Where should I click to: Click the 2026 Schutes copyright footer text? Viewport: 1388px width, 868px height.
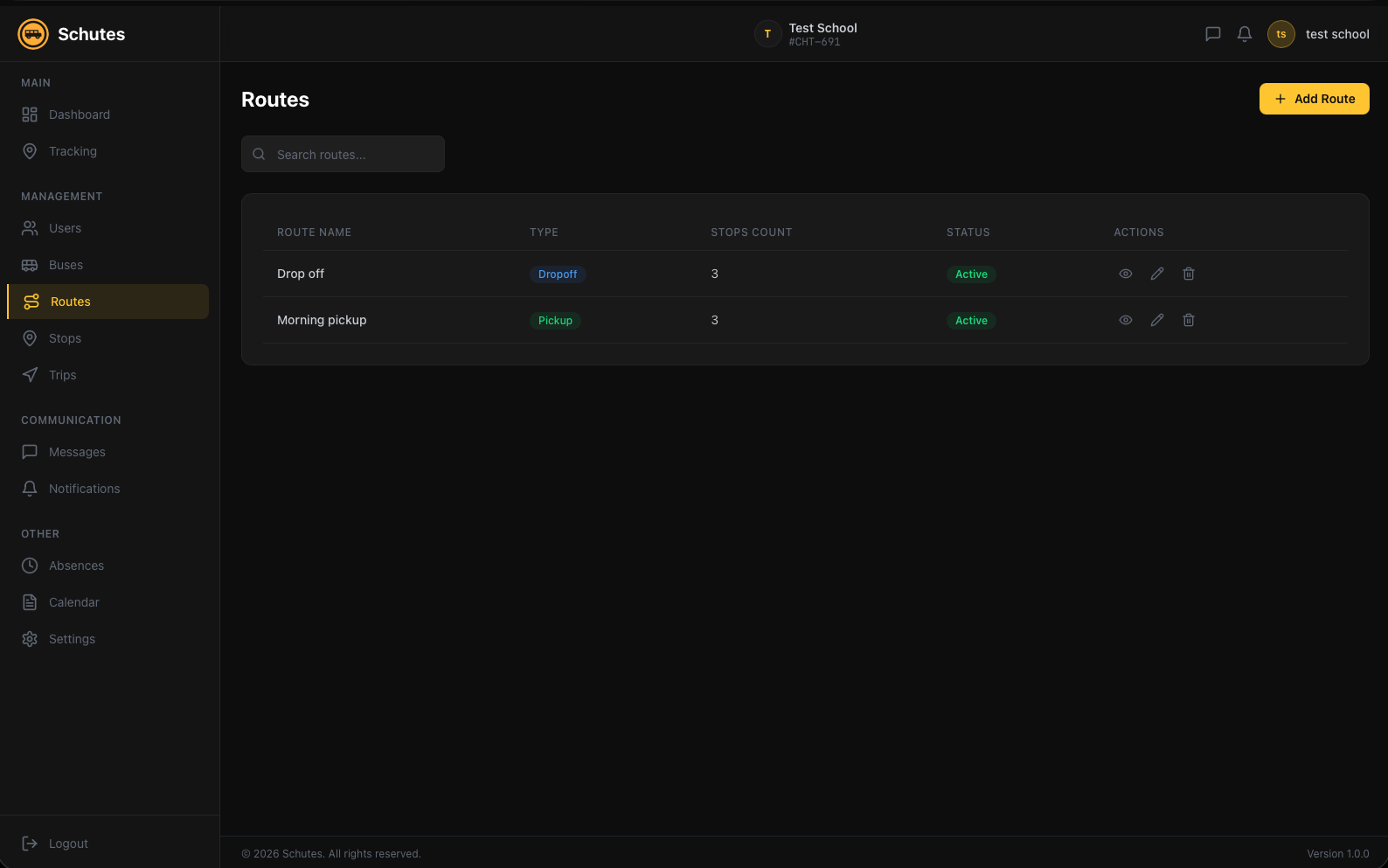pos(331,854)
